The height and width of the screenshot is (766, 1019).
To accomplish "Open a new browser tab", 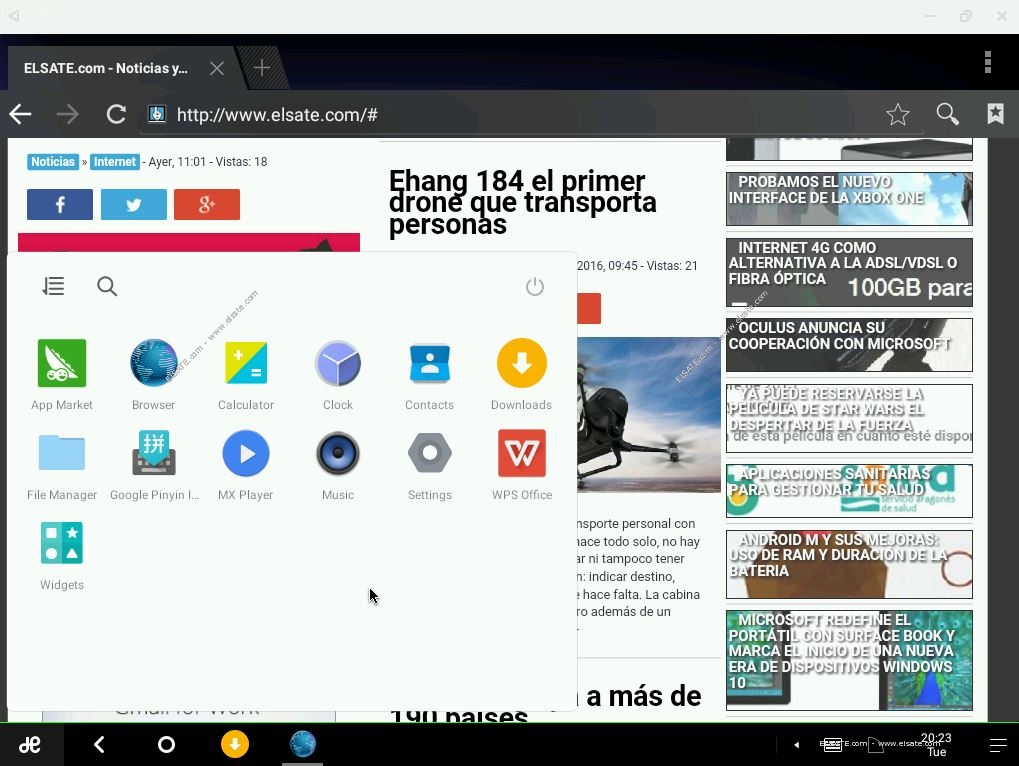I will (262, 68).
